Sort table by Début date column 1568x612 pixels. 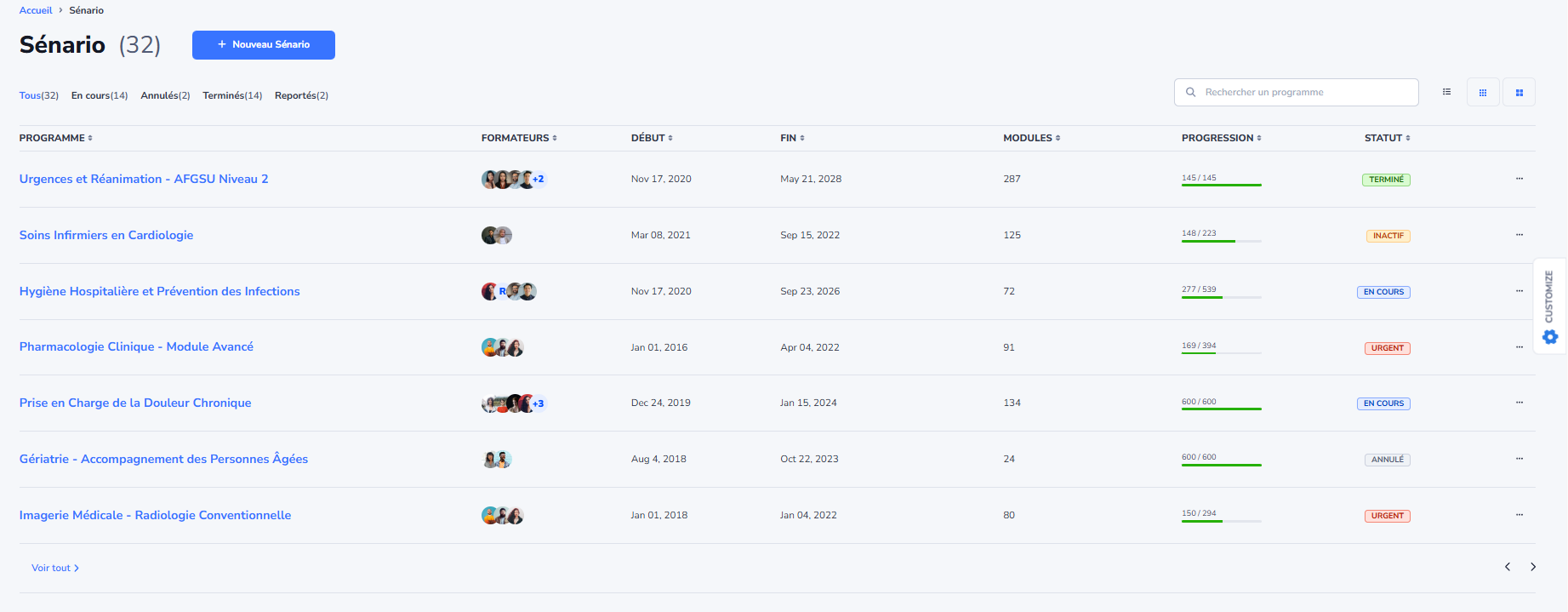coord(652,138)
